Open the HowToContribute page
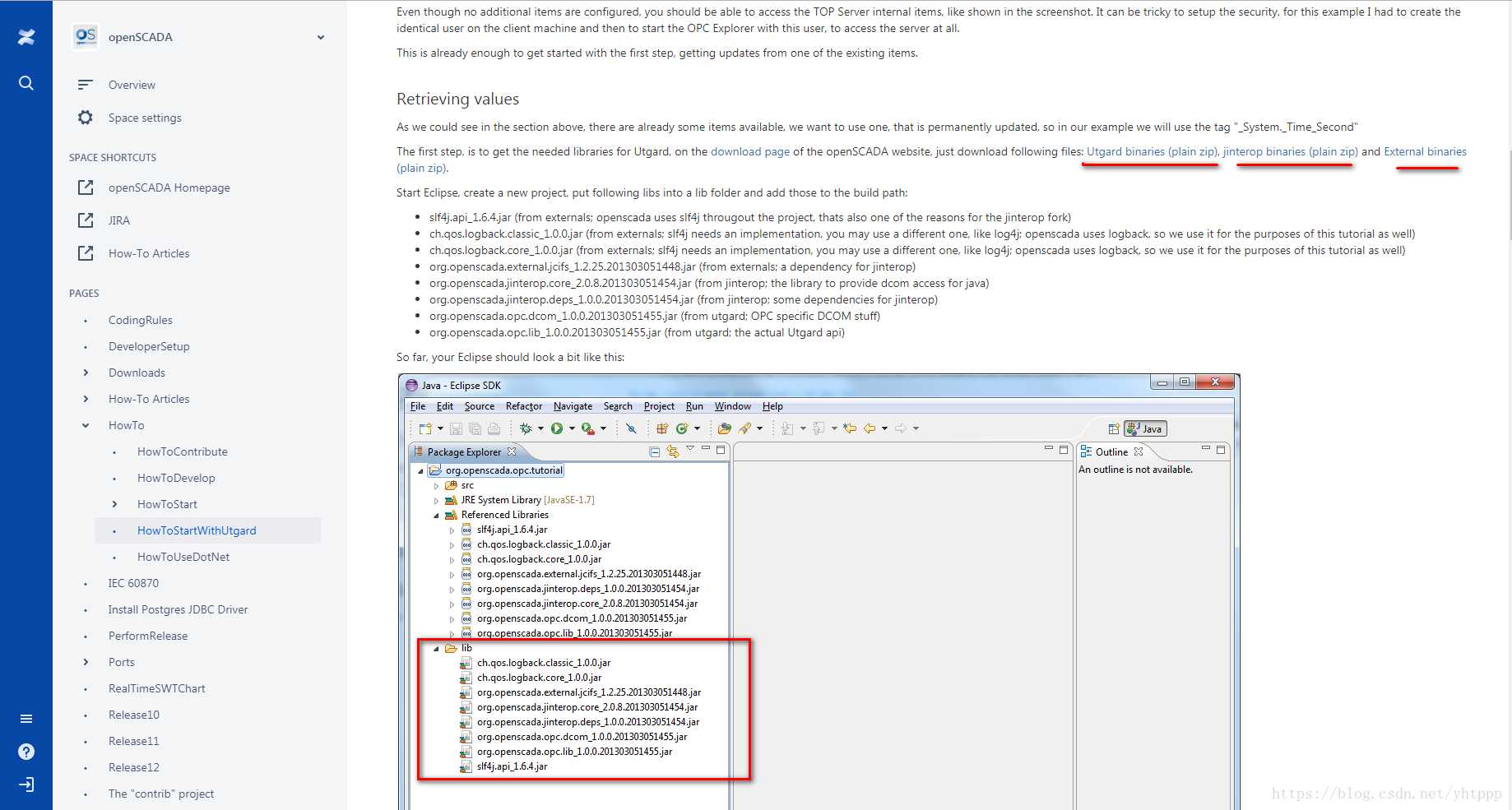This screenshot has height=810, width=1512. point(183,451)
